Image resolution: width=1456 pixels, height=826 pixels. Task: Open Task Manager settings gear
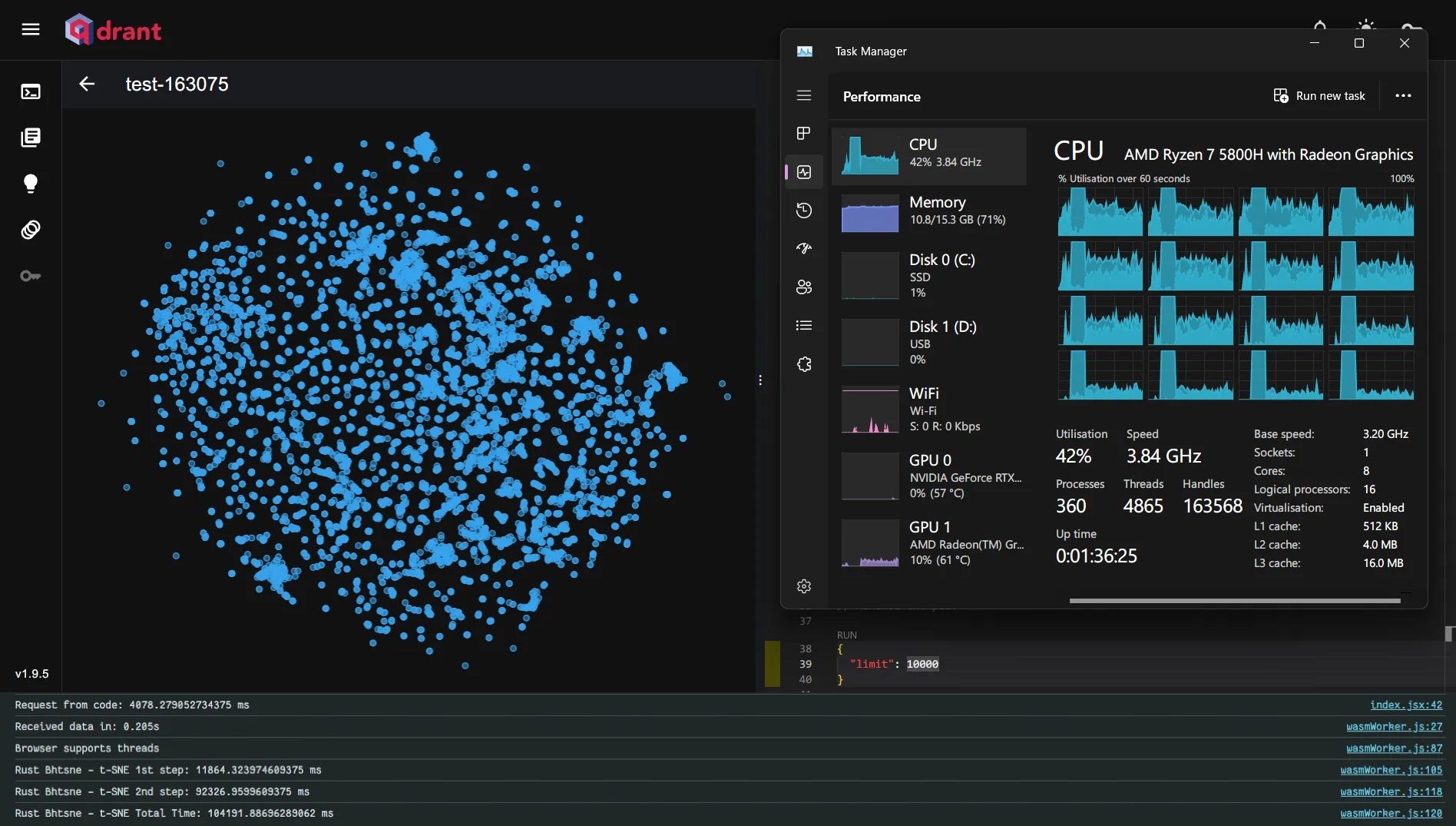click(x=803, y=585)
